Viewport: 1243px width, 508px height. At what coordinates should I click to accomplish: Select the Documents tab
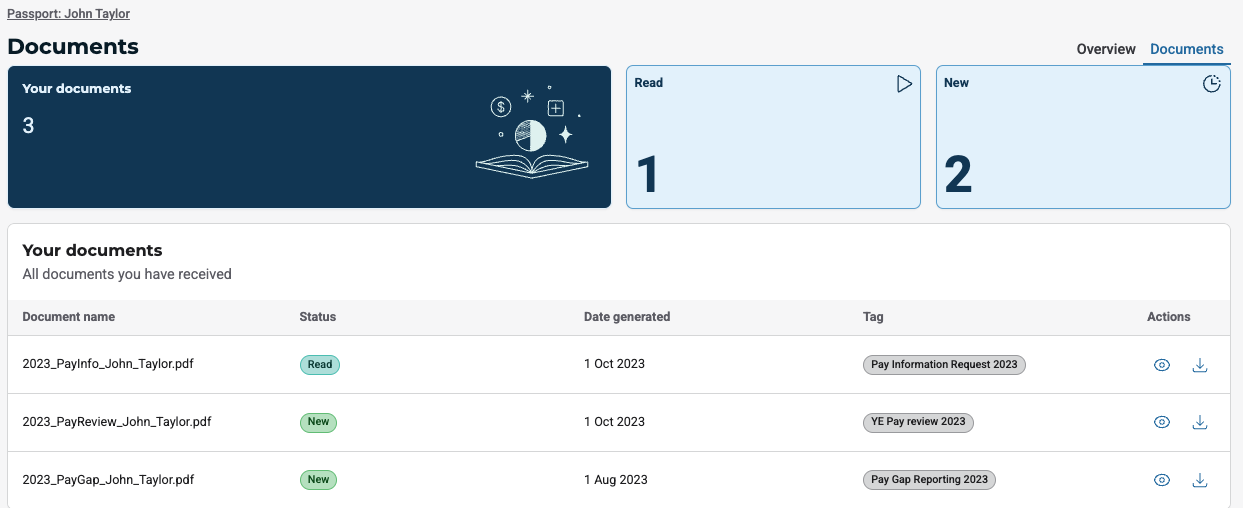(x=1186, y=49)
